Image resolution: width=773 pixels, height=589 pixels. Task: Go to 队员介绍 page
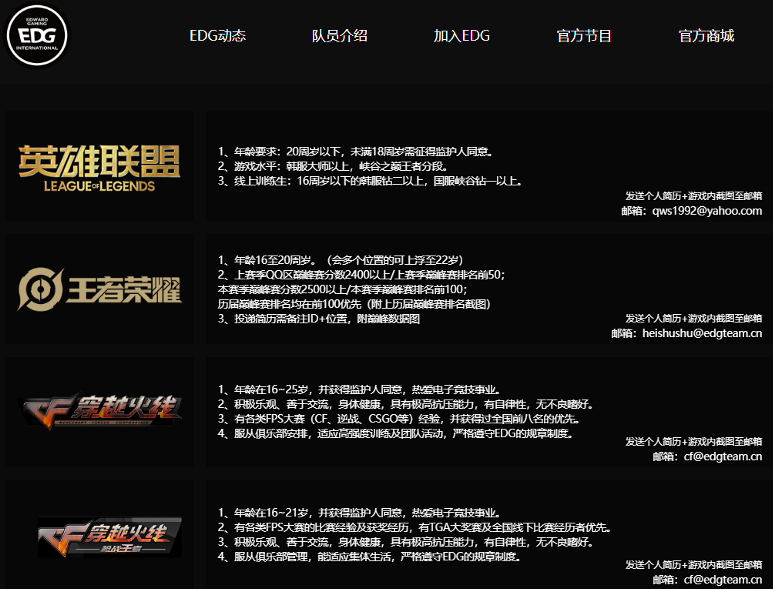coord(339,36)
